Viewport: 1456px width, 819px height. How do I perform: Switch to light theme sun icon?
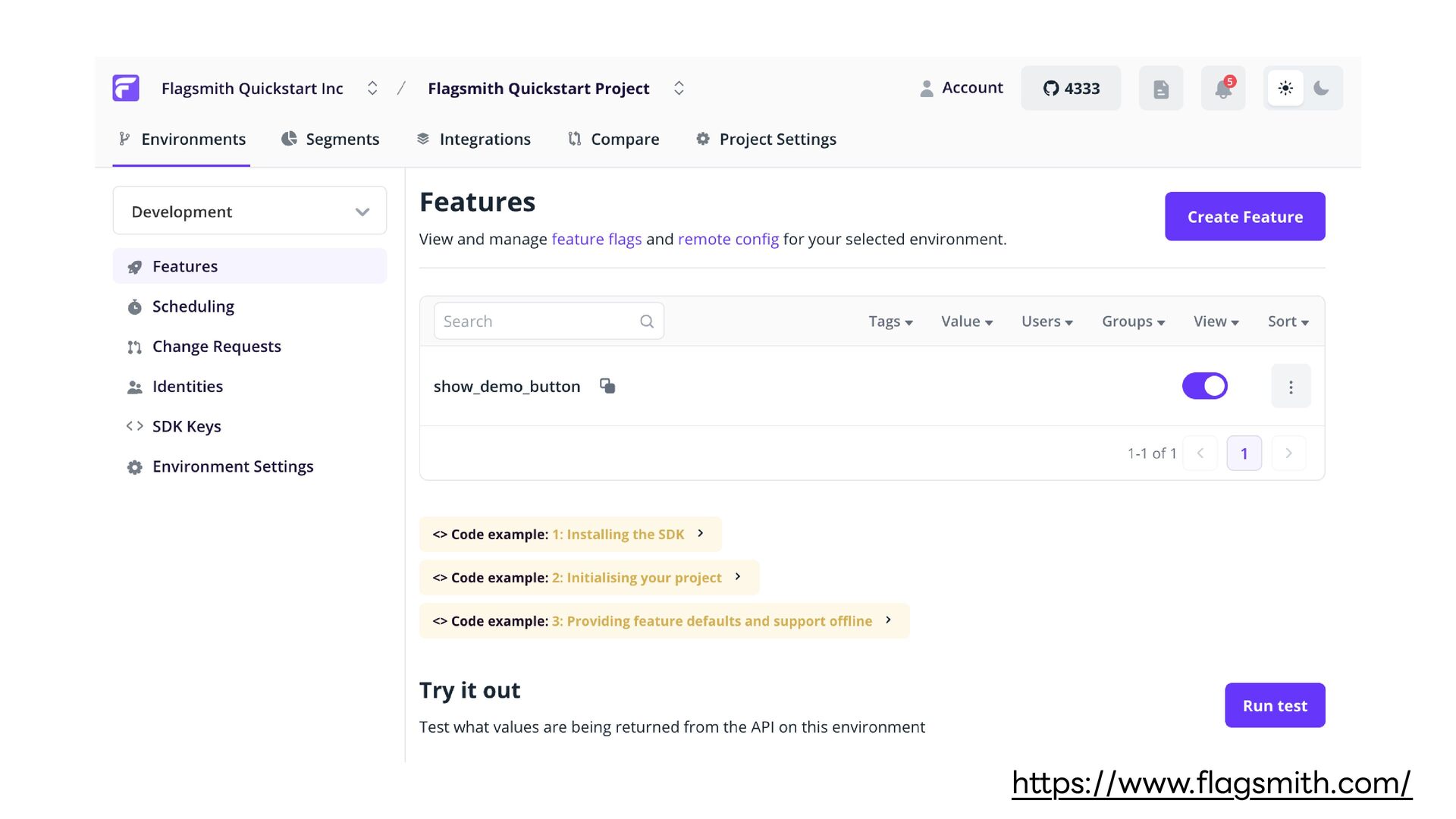click(x=1285, y=88)
